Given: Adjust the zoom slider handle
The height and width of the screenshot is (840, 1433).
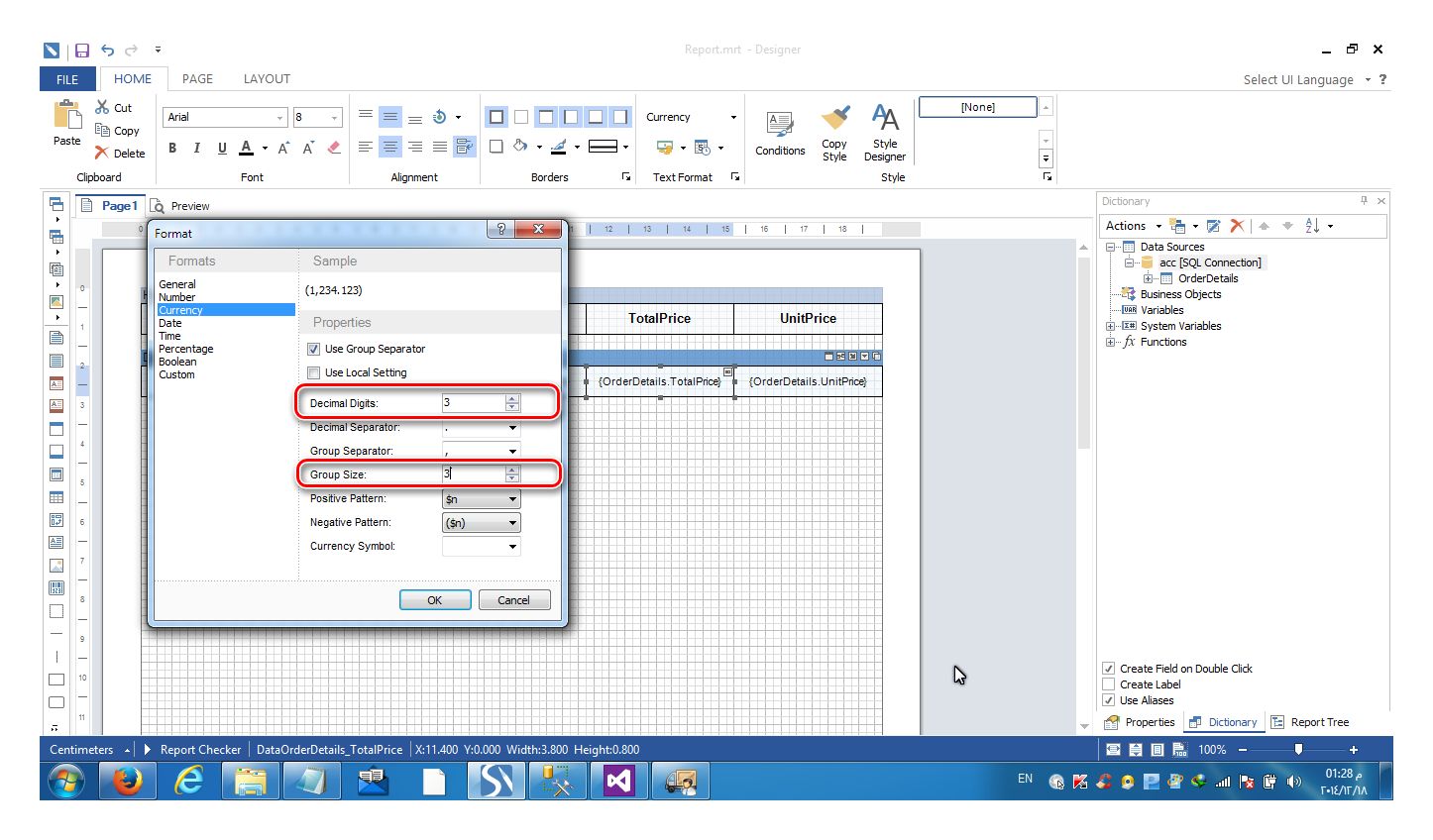Looking at the screenshot, I should (x=1298, y=750).
